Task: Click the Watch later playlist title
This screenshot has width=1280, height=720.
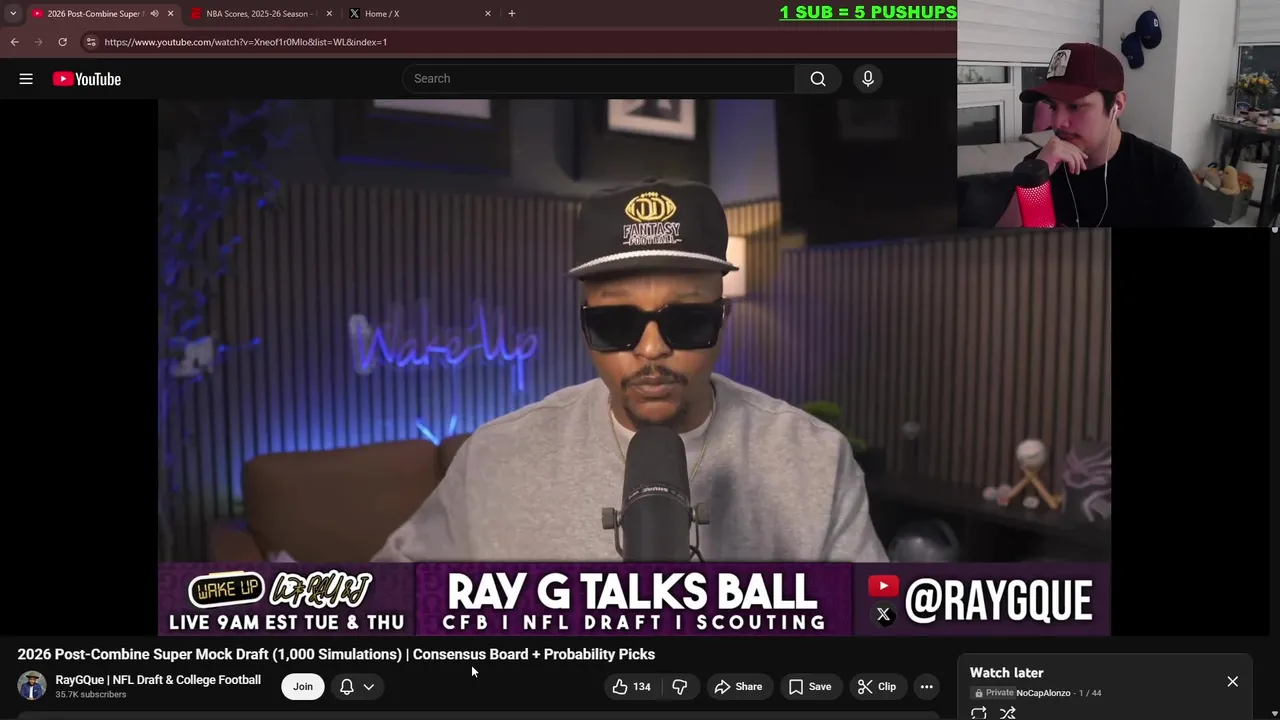Action: (1006, 673)
